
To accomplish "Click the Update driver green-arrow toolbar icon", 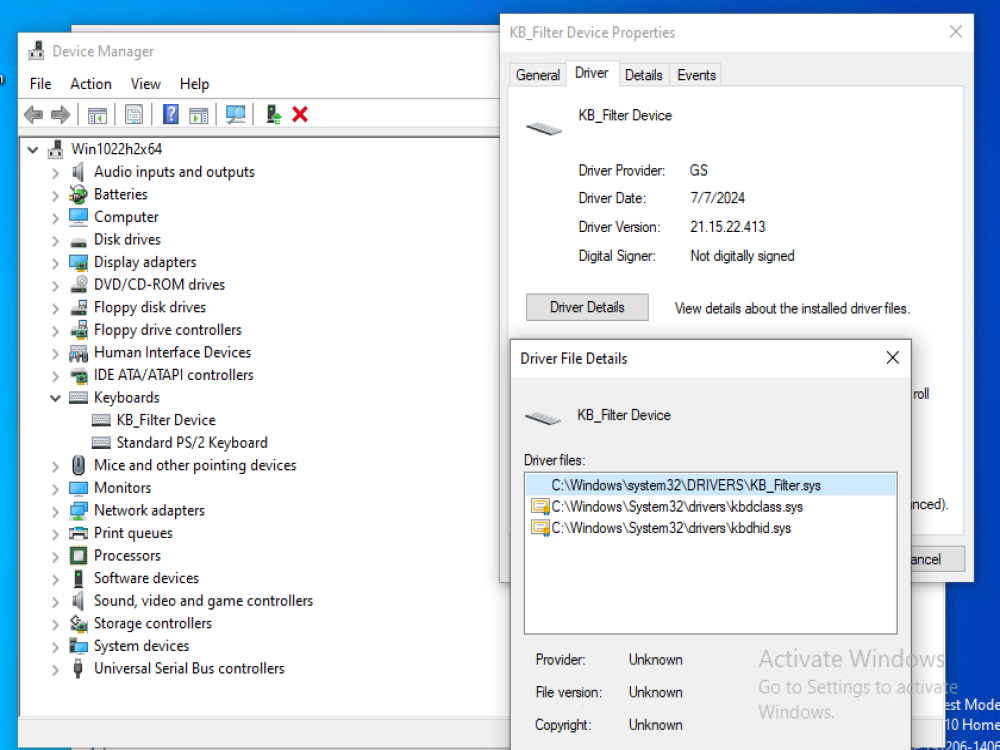I will click(x=274, y=115).
